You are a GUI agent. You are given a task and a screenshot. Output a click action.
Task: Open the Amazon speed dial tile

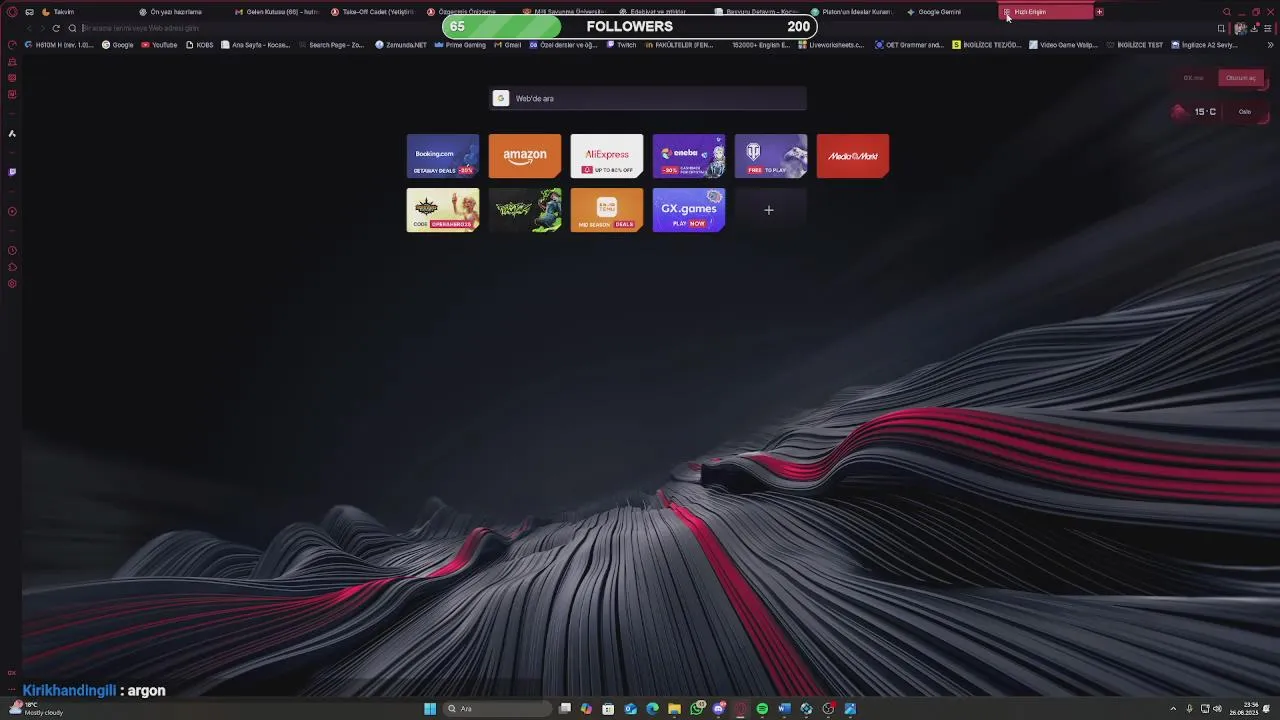[525, 156]
